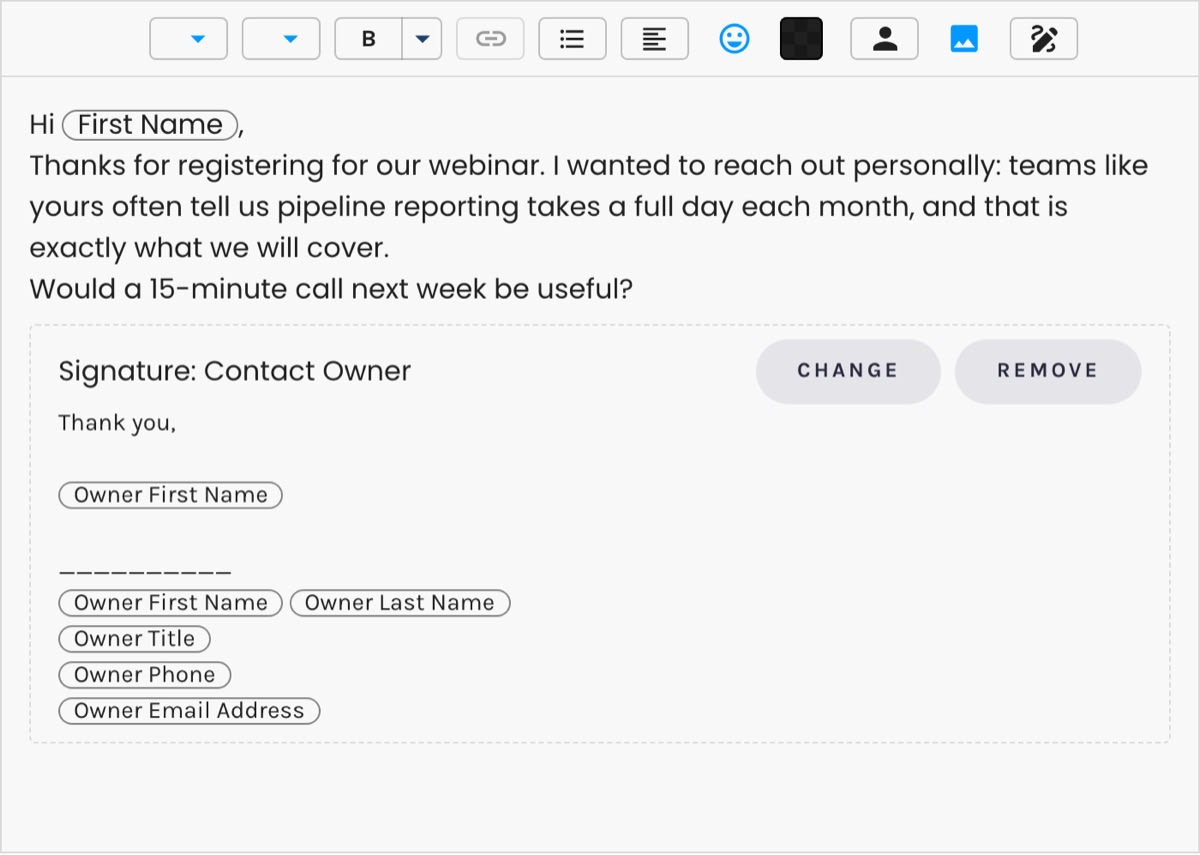This screenshot has width=1200, height=855.
Task: Select the Owner Email Address token
Action: (189, 711)
